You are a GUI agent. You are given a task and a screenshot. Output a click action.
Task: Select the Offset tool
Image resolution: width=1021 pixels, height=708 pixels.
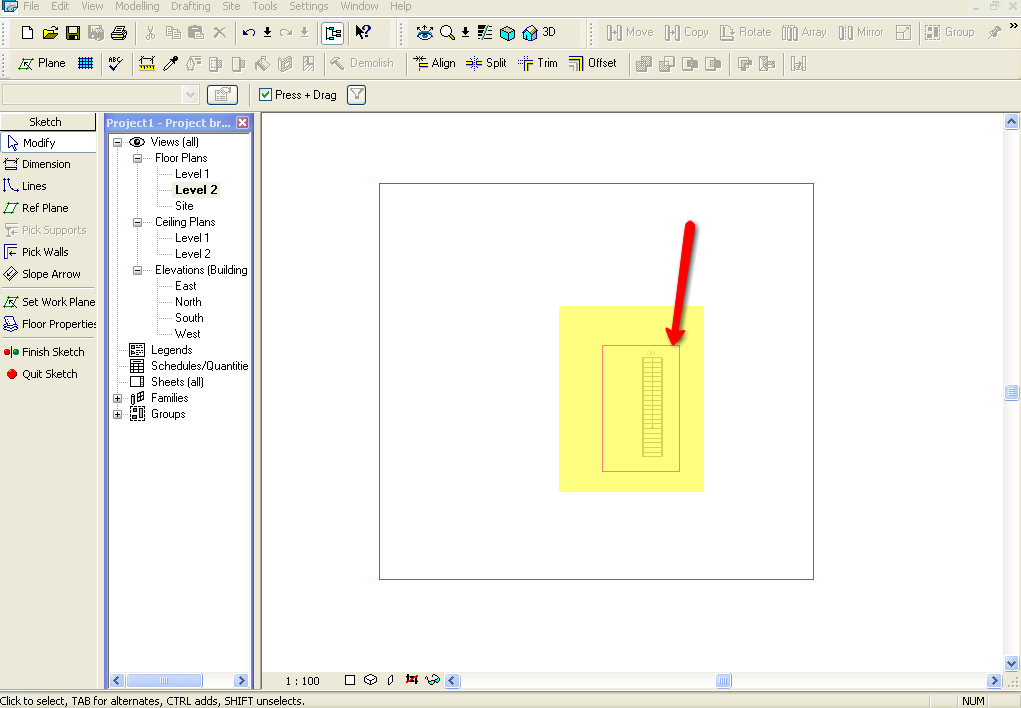(592, 63)
